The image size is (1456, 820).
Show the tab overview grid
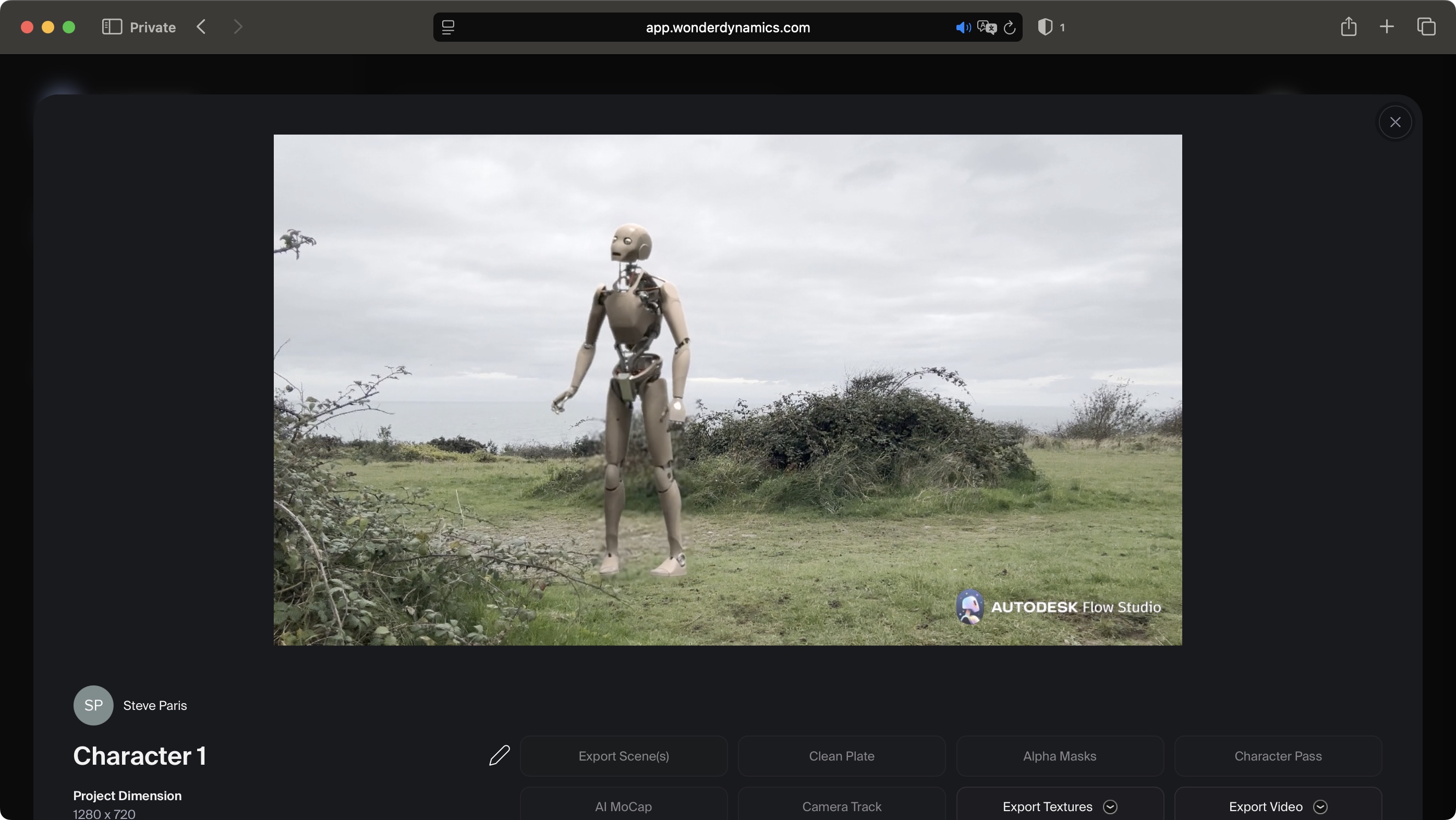point(1427,27)
